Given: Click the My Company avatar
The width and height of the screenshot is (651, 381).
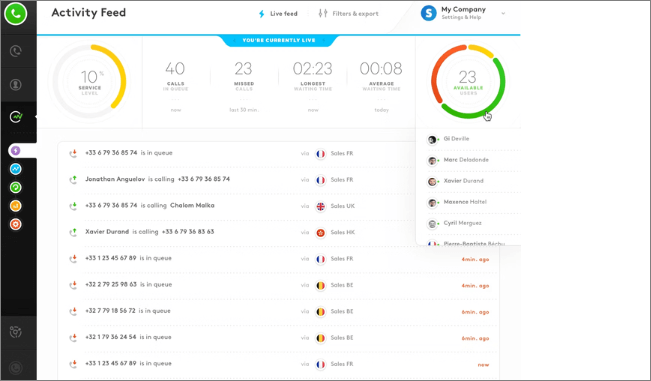Looking at the screenshot, I should pos(429,13).
